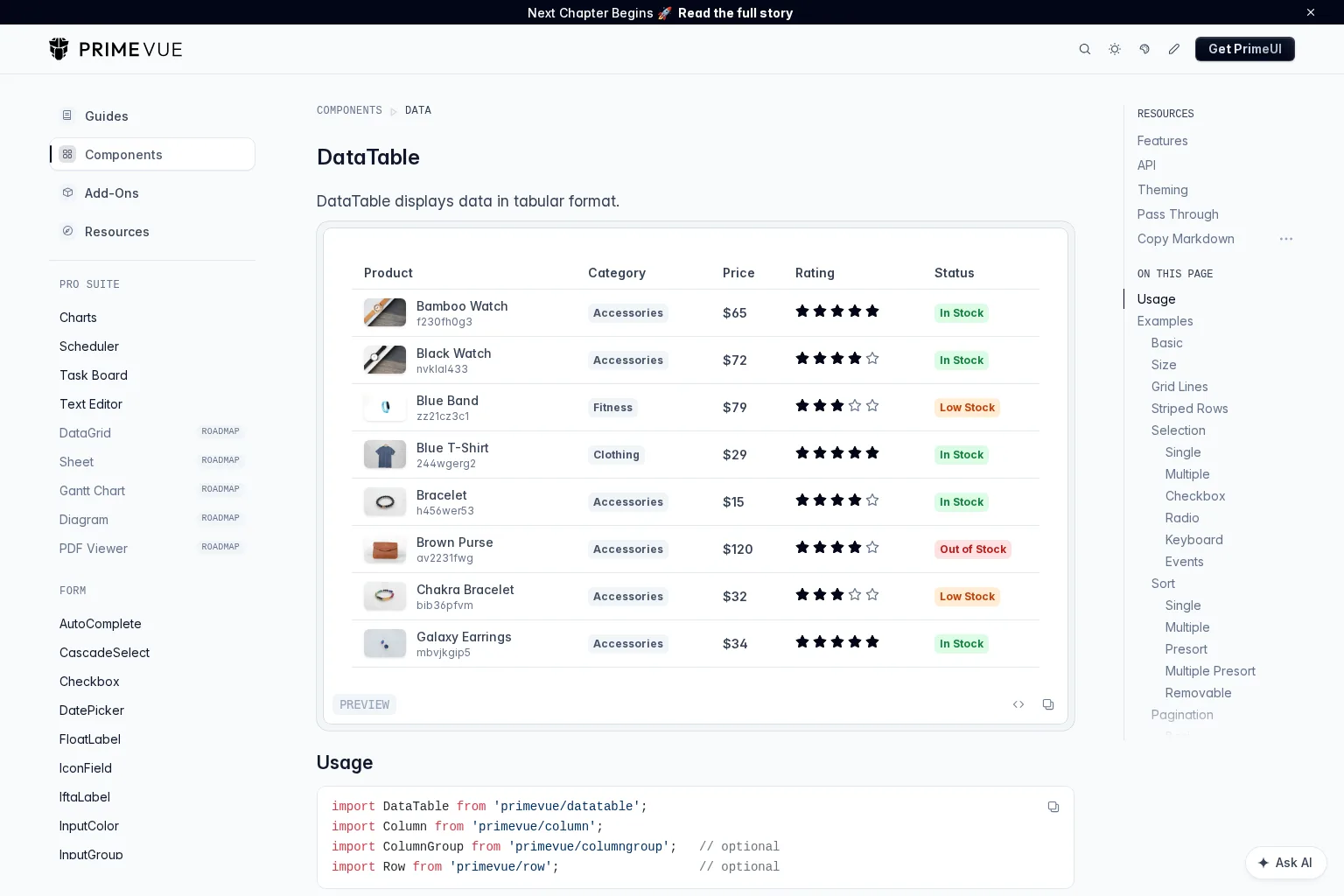This screenshot has height=896, width=1344.
Task: Jump to Grid Lines section
Action: tap(1179, 387)
